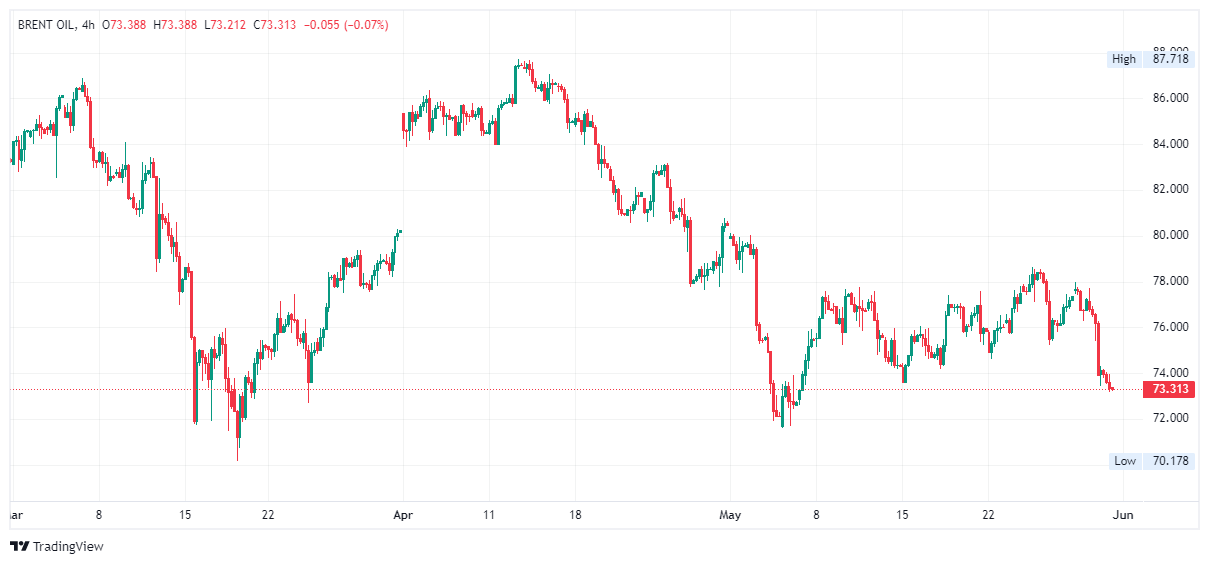Click the 72.000 price axis label
1209x564 pixels.
tap(1170, 418)
